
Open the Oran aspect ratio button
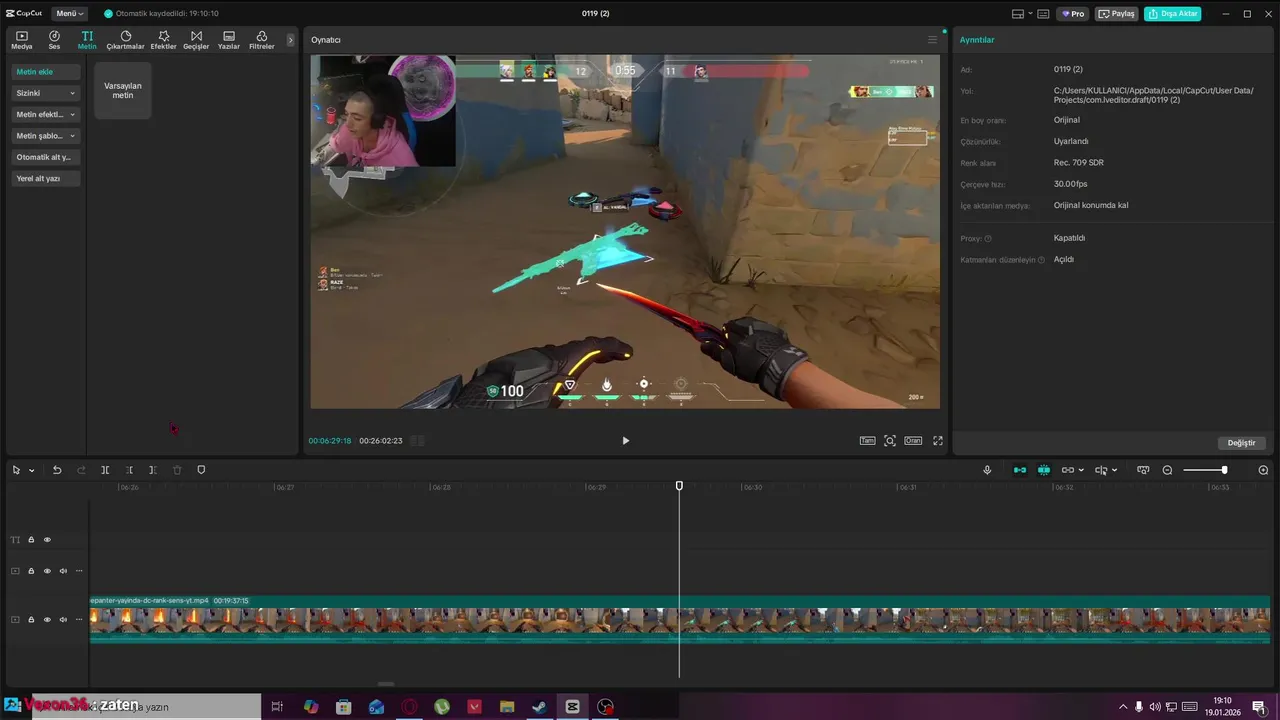[913, 440]
